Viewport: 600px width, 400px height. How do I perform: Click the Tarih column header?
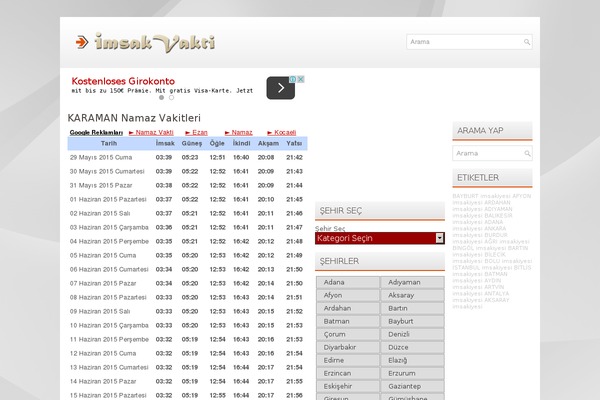tap(109, 144)
